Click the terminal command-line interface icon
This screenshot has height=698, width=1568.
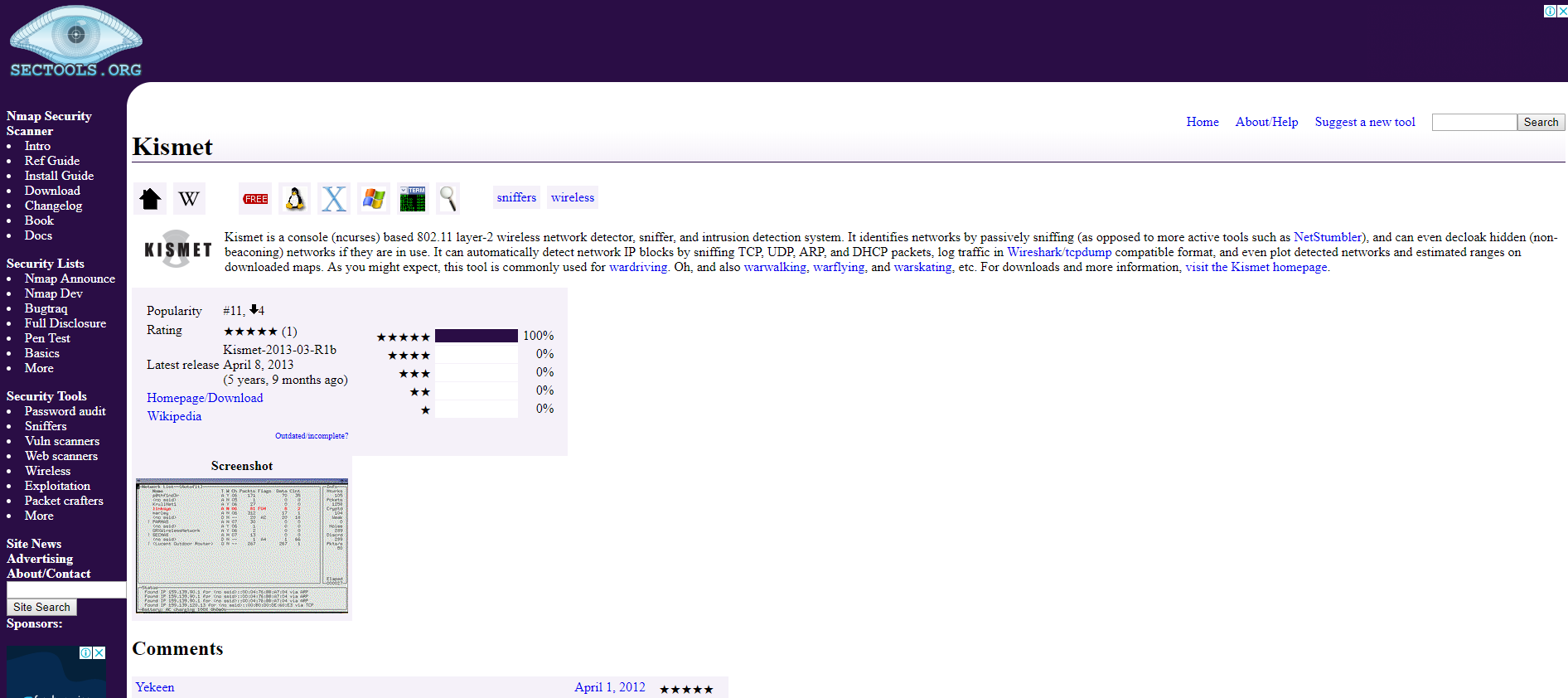(x=413, y=199)
